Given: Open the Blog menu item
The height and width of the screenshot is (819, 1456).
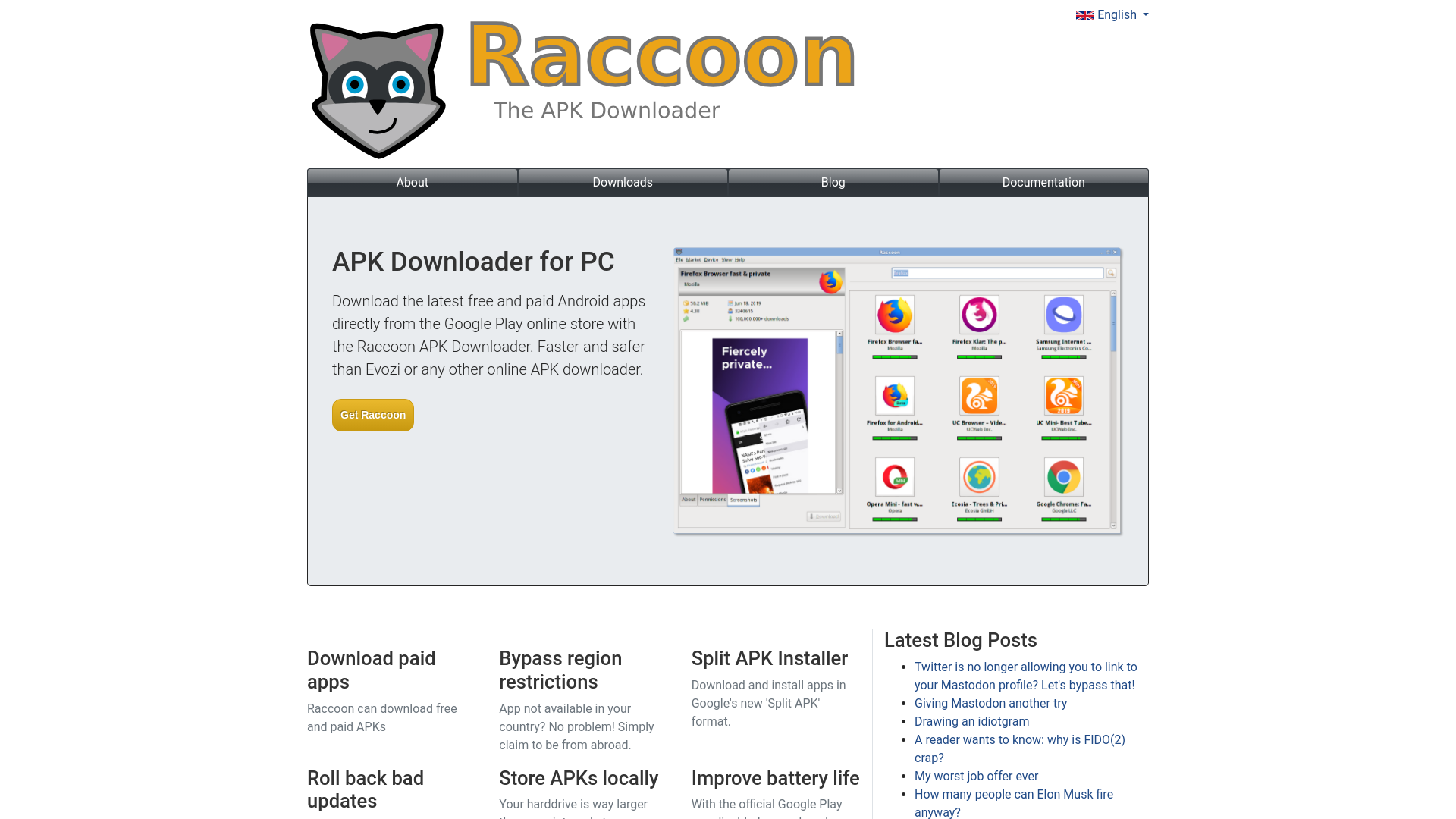Looking at the screenshot, I should (x=833, y=183).
